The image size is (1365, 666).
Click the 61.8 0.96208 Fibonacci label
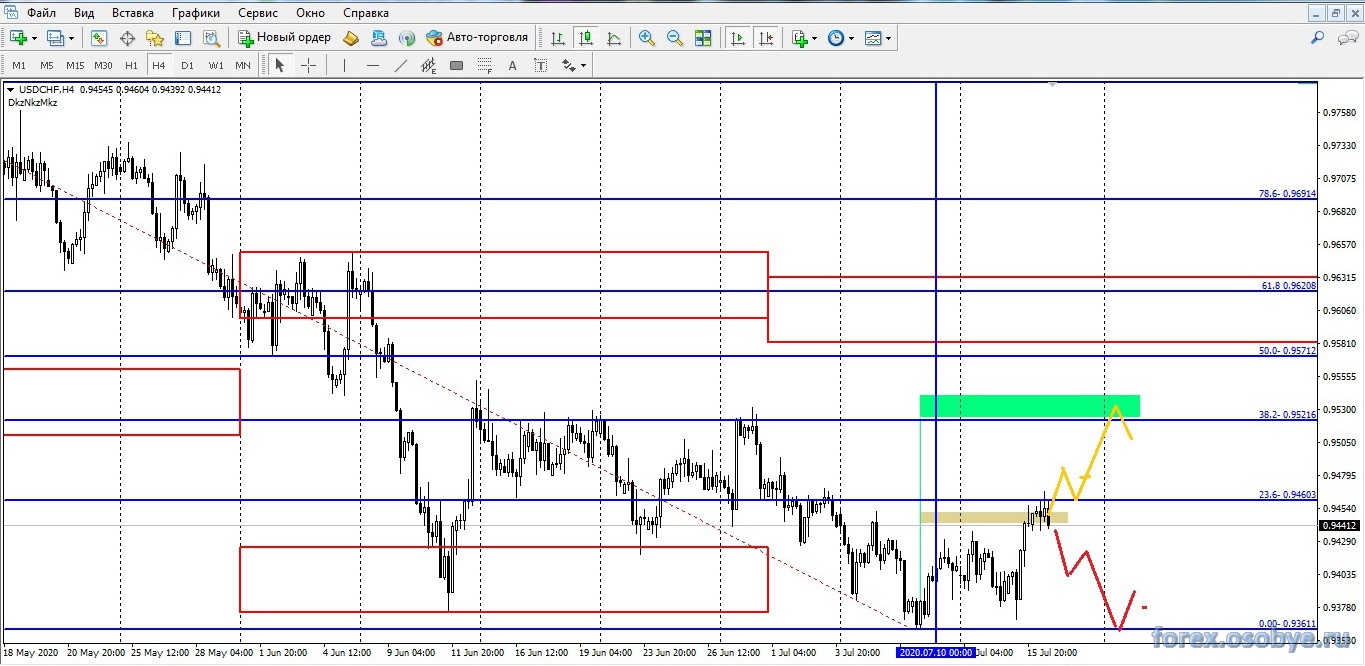tap(1289, 285)
